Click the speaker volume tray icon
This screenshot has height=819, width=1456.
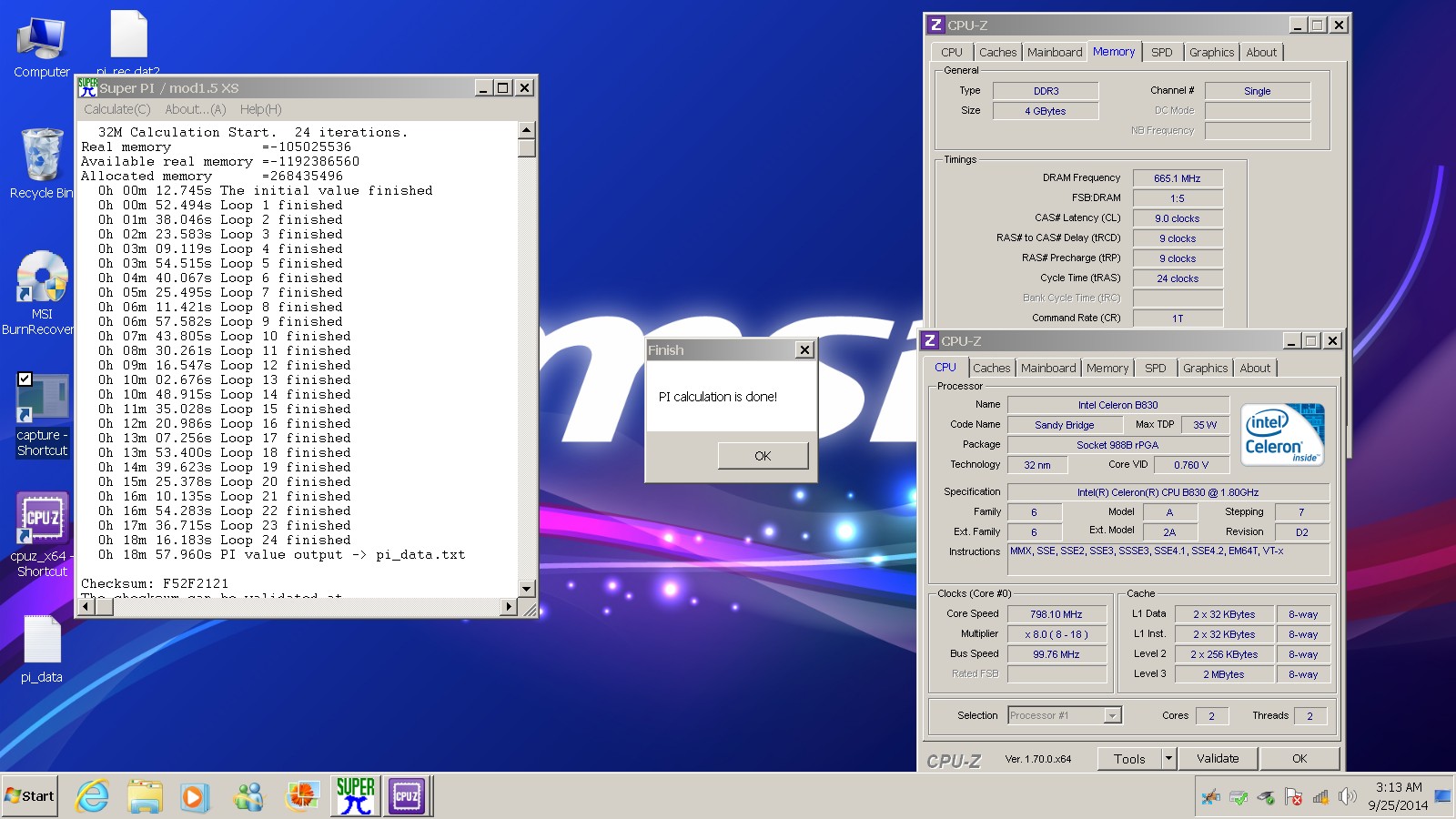point(1348,797)
